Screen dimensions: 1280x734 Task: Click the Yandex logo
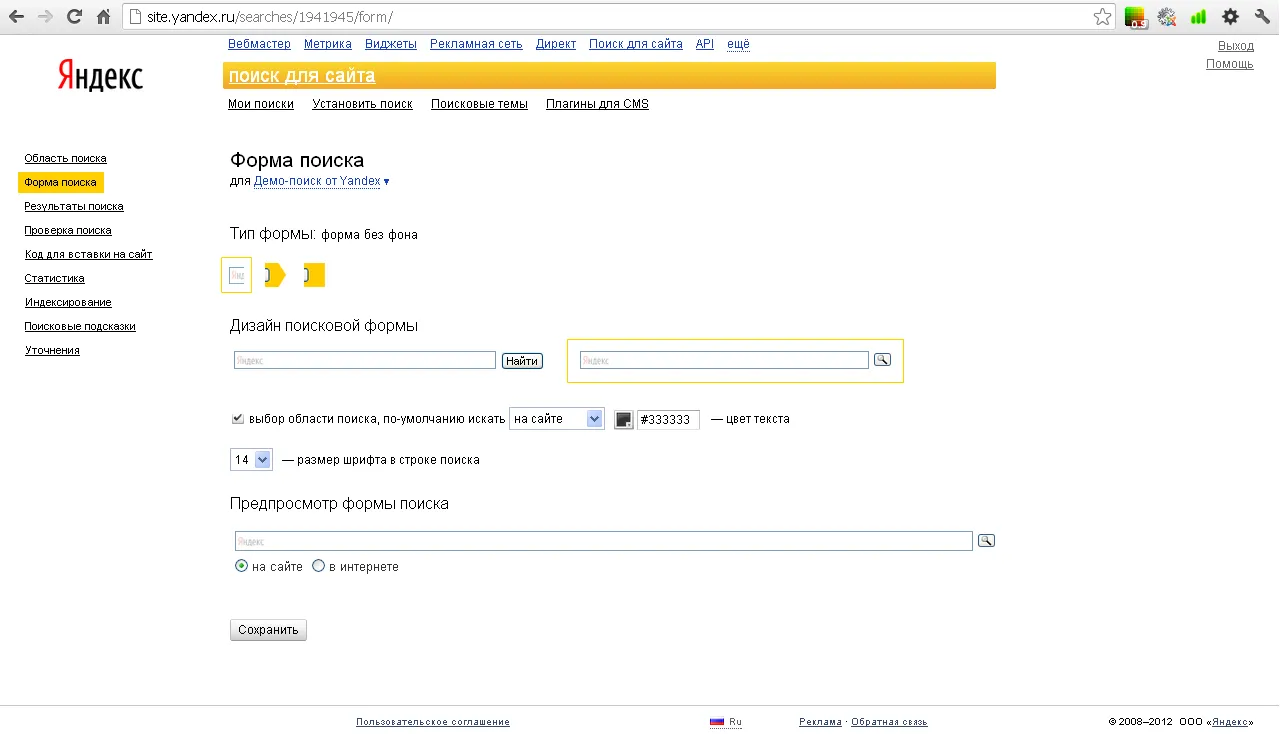click(x=100, y=75)
